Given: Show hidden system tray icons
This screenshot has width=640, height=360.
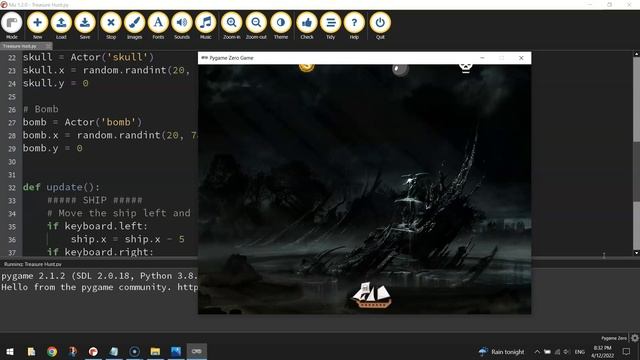Looking at the screenshot, I should coord(537,351).
